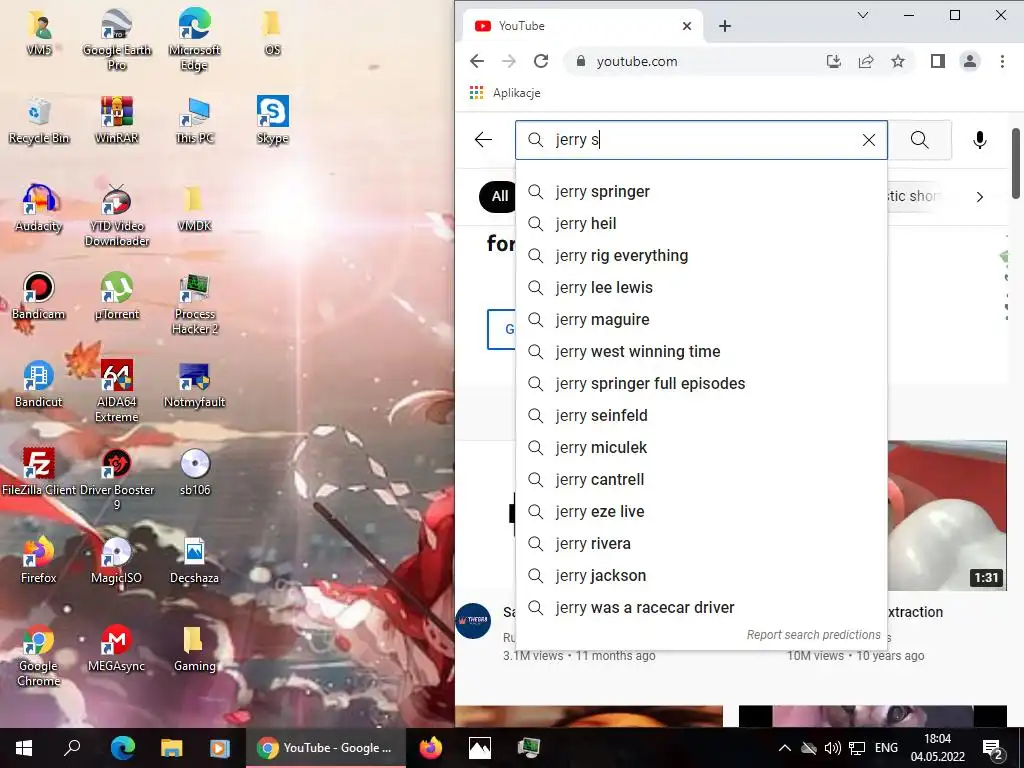Select 'jerry springer' suggestion

pyautogui.click(x=701, y=191)
